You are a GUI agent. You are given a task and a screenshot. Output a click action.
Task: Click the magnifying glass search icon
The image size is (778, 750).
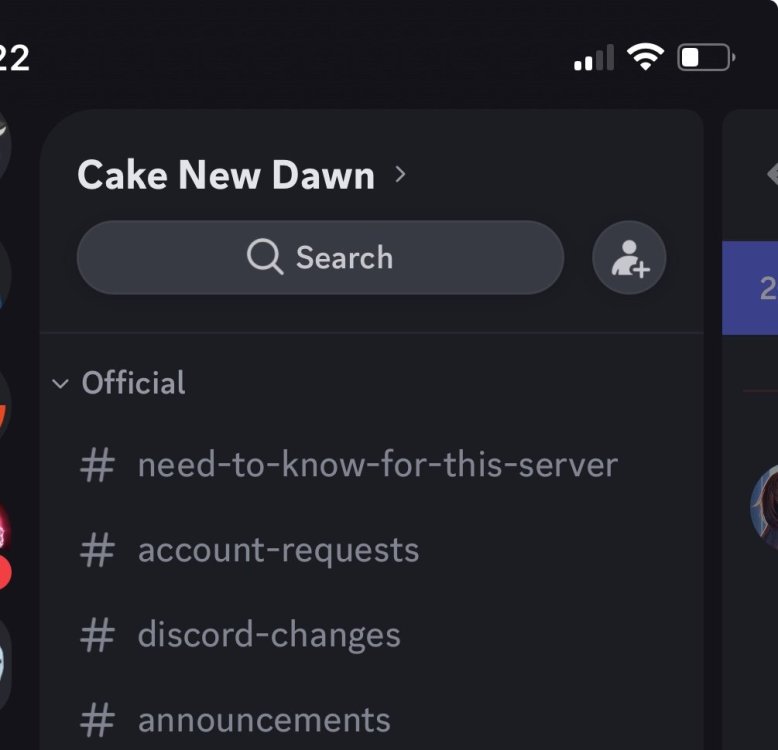(x=265, y=258)
